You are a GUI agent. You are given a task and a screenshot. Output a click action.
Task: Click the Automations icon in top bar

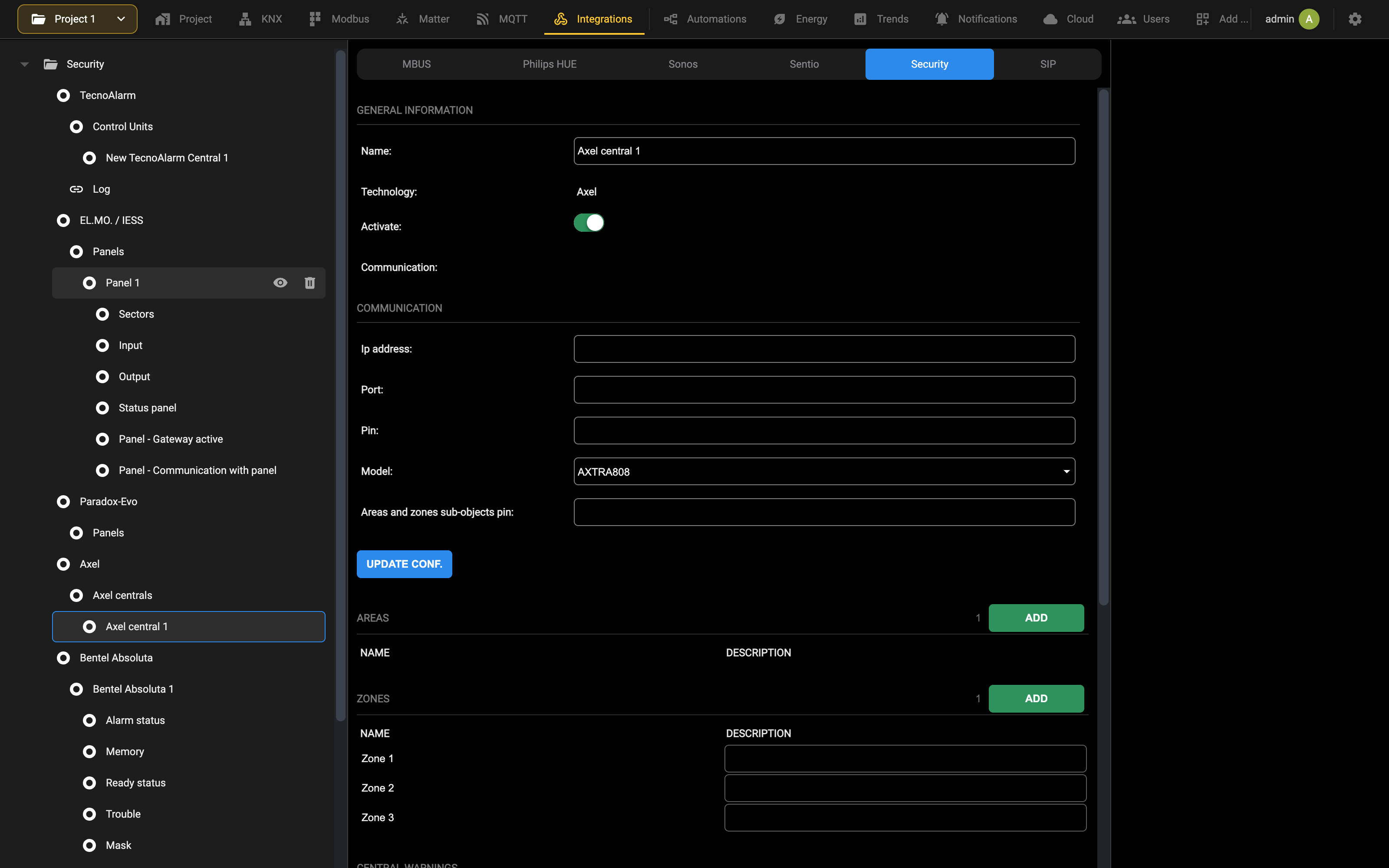(670, 19)
